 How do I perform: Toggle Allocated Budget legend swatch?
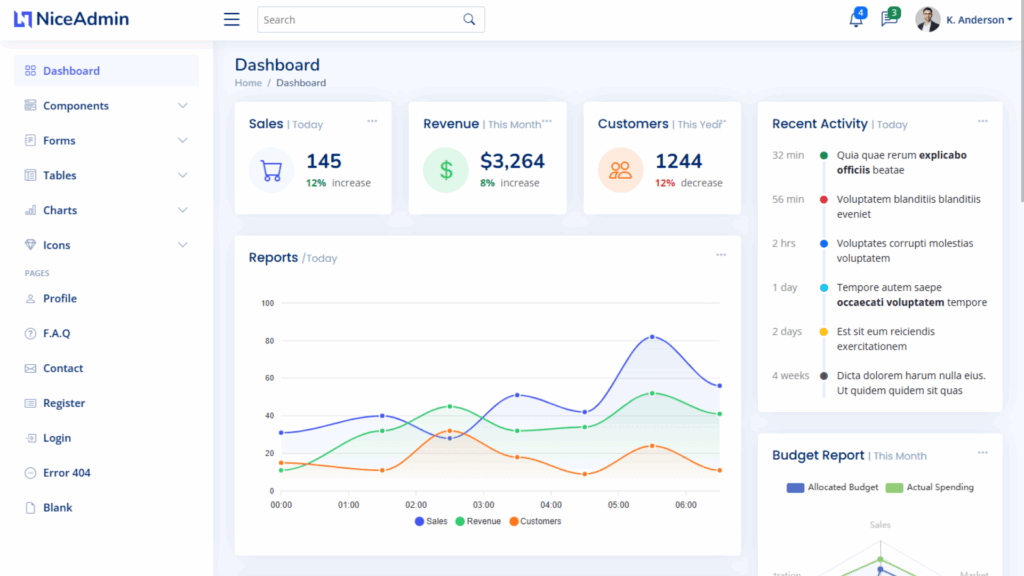(795, 488)
